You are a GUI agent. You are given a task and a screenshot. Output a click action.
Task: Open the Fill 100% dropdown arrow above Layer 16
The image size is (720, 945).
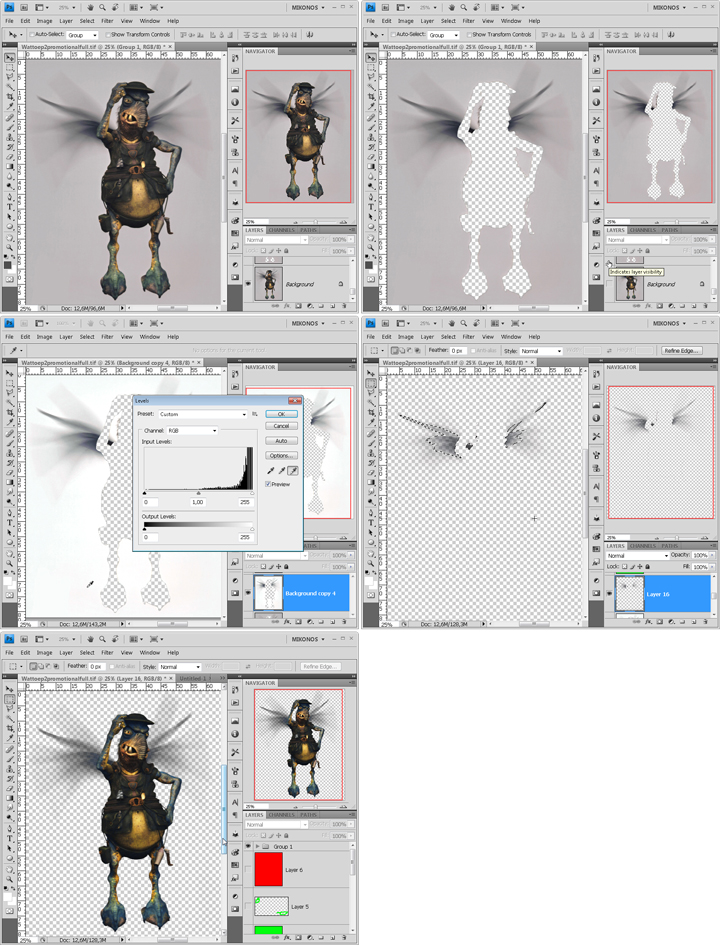coord(712,567)
